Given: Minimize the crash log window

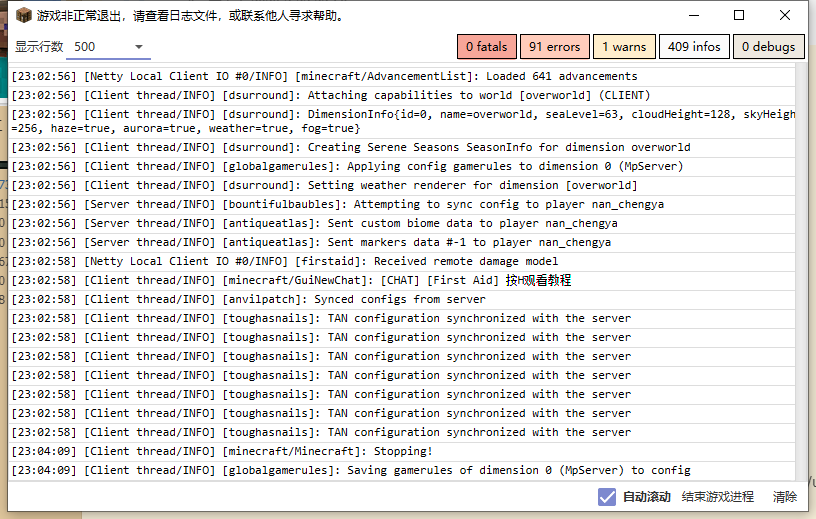Looking at the screenshot, I should (x=693, y=15).
